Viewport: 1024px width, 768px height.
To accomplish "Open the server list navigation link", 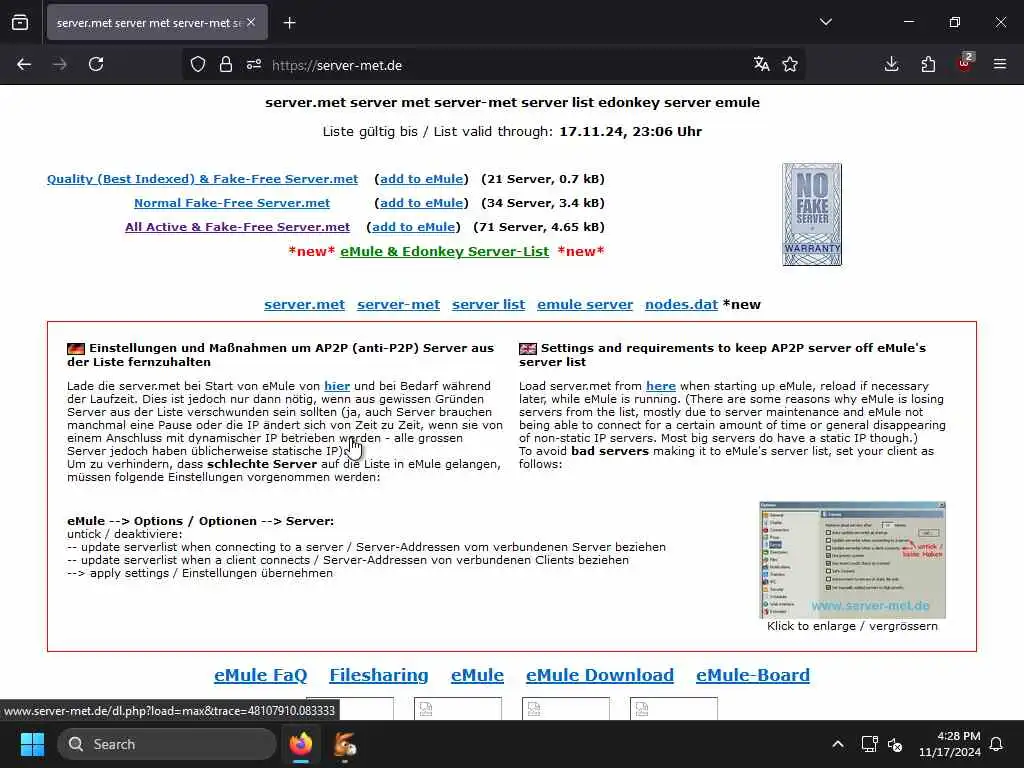I will [x=488, y=304].
